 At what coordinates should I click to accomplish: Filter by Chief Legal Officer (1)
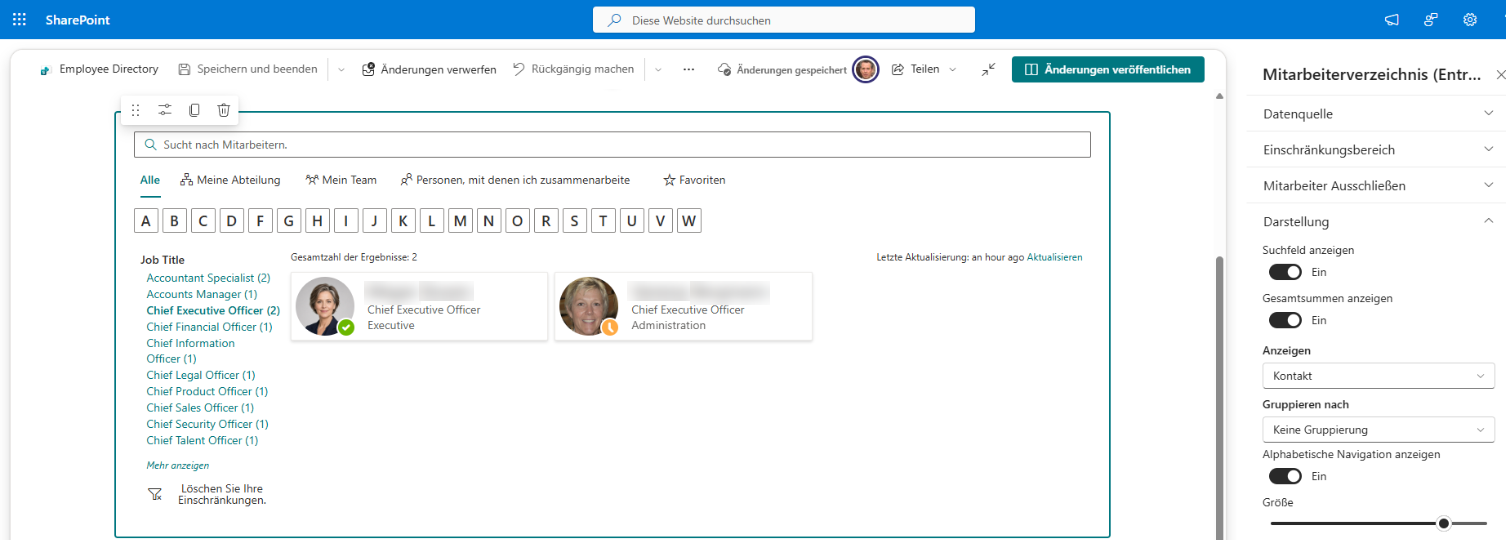click(201, 375)
